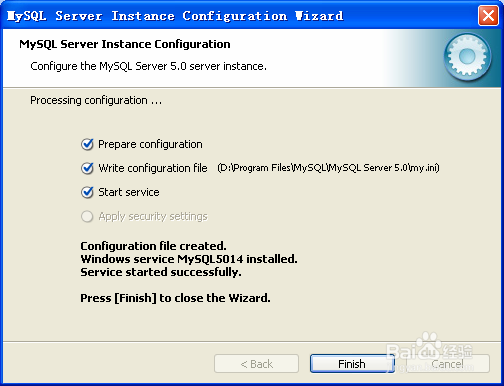
Task: Click the my.ini file path text
Action: coord(328,168)
